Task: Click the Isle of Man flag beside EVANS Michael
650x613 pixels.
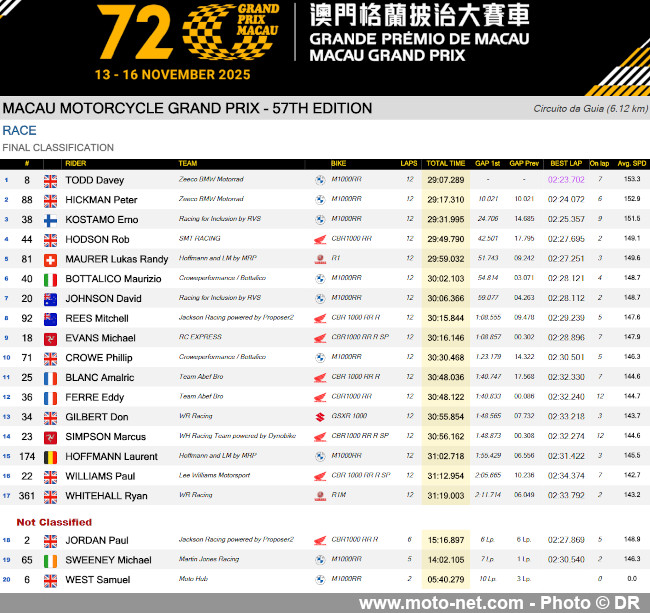Action: [50, 339]
